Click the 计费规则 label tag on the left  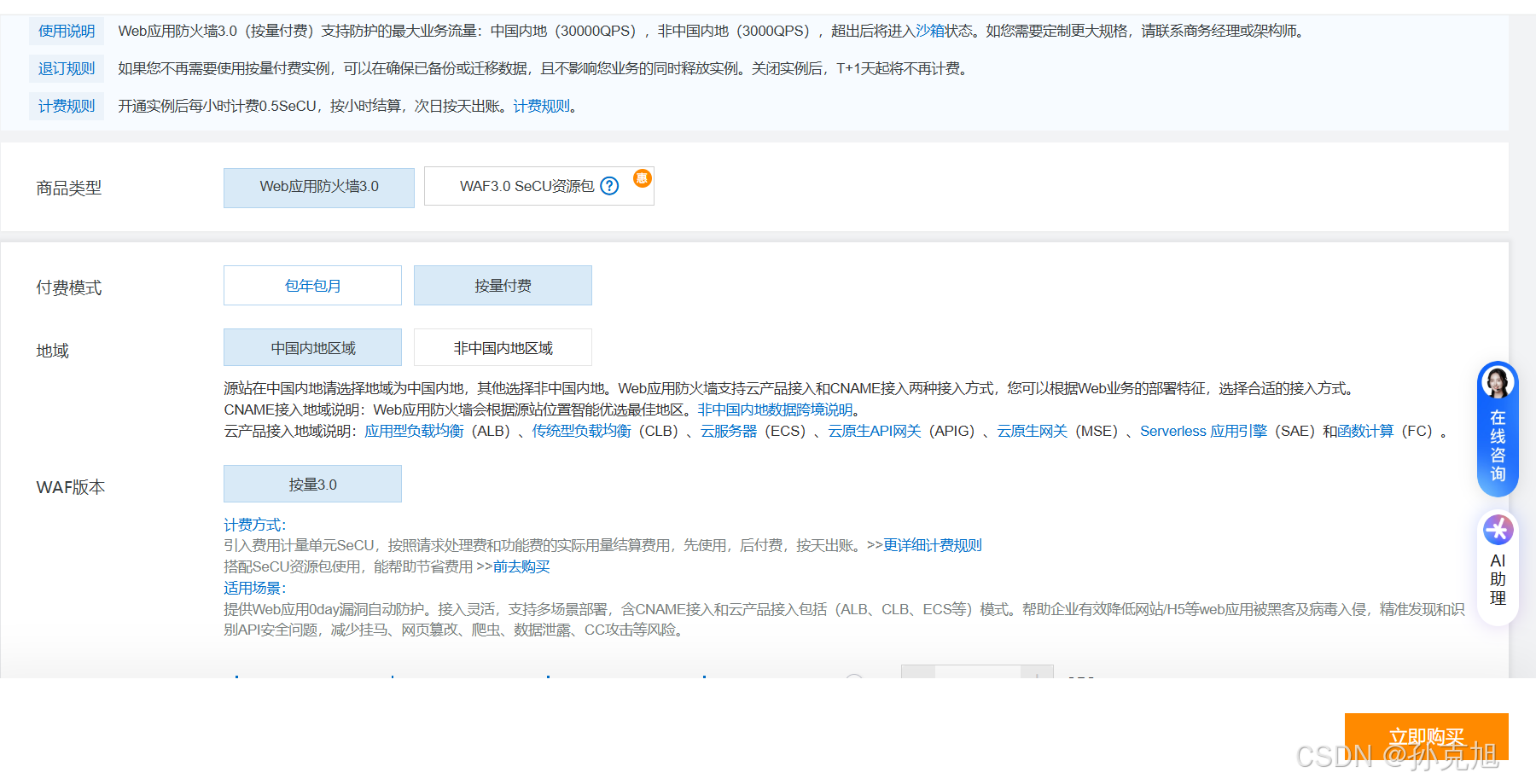67,106
